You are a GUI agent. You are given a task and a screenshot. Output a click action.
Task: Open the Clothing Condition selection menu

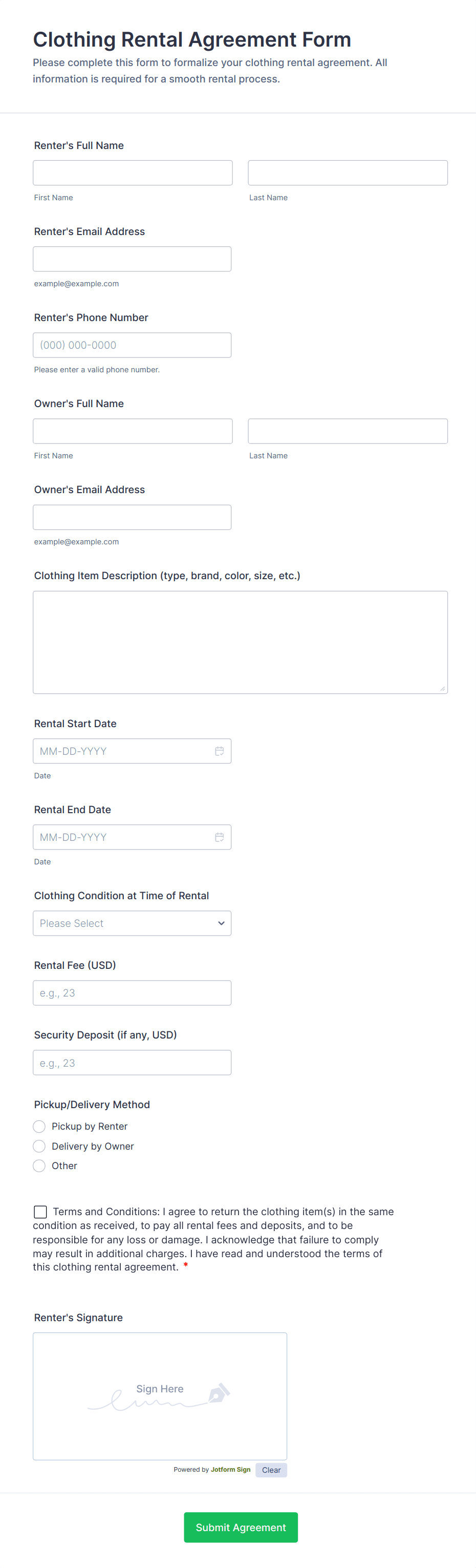tap(132, 923)
